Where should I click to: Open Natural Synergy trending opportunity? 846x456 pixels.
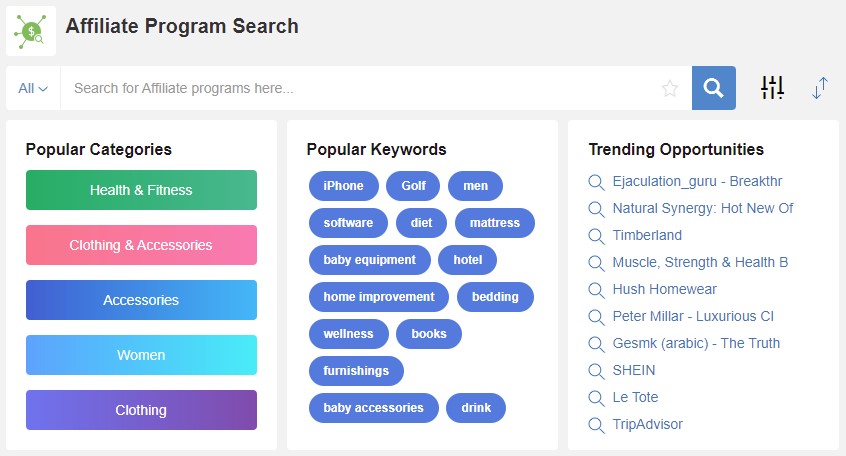pos(702,208)
